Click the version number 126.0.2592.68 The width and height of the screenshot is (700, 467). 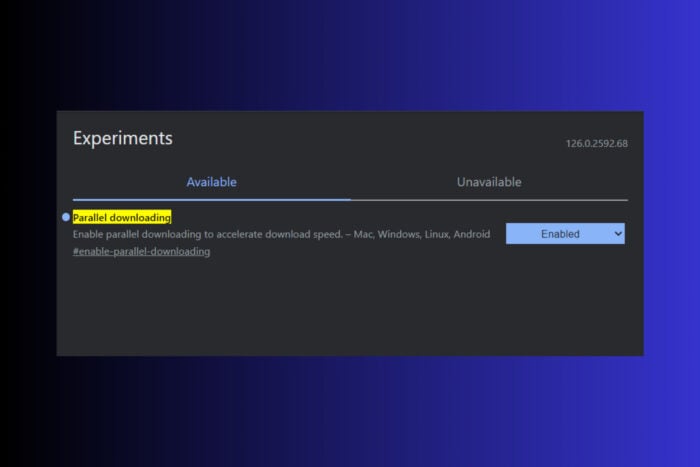596,144
